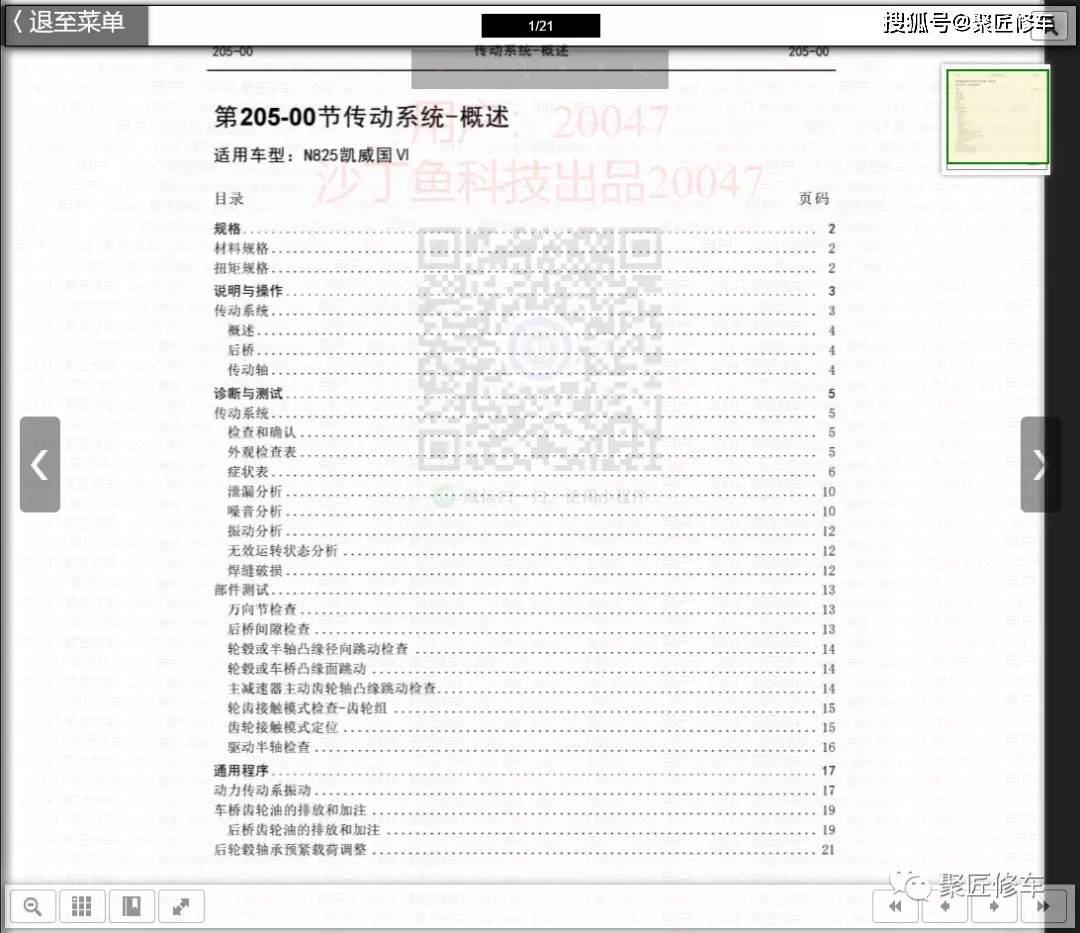Viewport: 1080px width, 933px height.
Task: Open the 规格 contents entry
Action: click(524, 229)
